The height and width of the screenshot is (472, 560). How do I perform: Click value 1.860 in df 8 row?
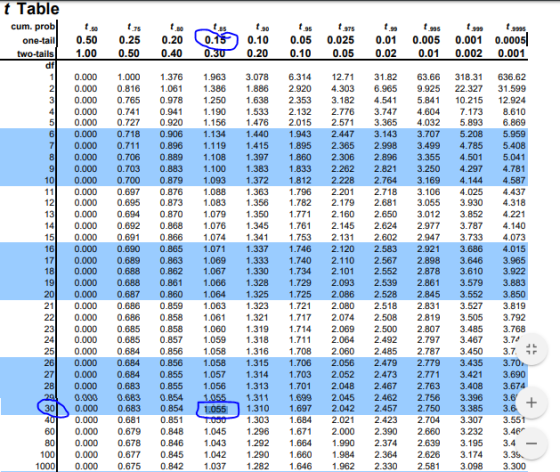(300, 157)
